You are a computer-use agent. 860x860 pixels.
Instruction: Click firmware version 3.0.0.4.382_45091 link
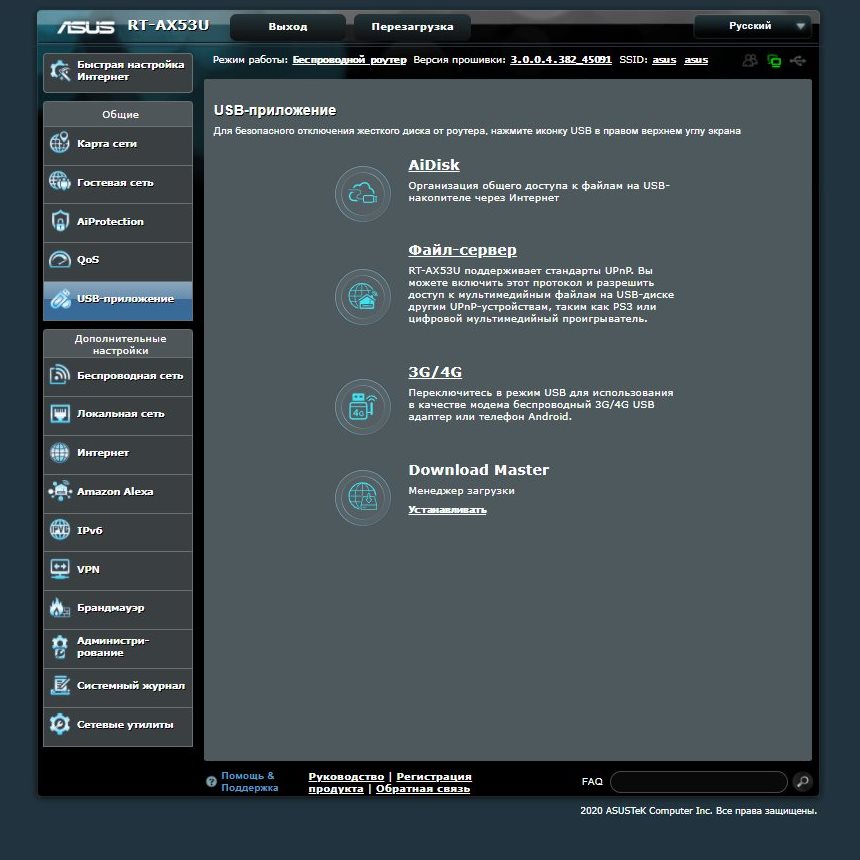tap(561, 60)
